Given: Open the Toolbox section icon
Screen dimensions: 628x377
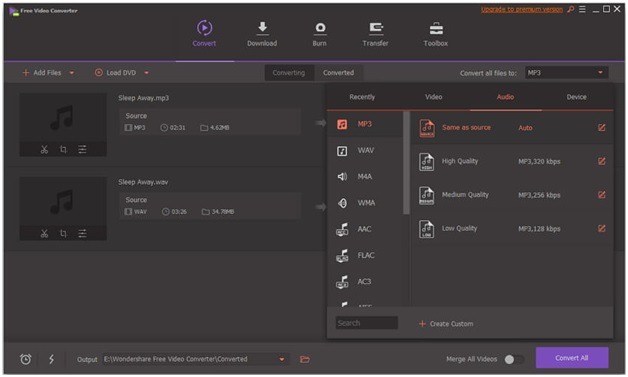Looking at the screenshot, I should click(x=436, y=28).
